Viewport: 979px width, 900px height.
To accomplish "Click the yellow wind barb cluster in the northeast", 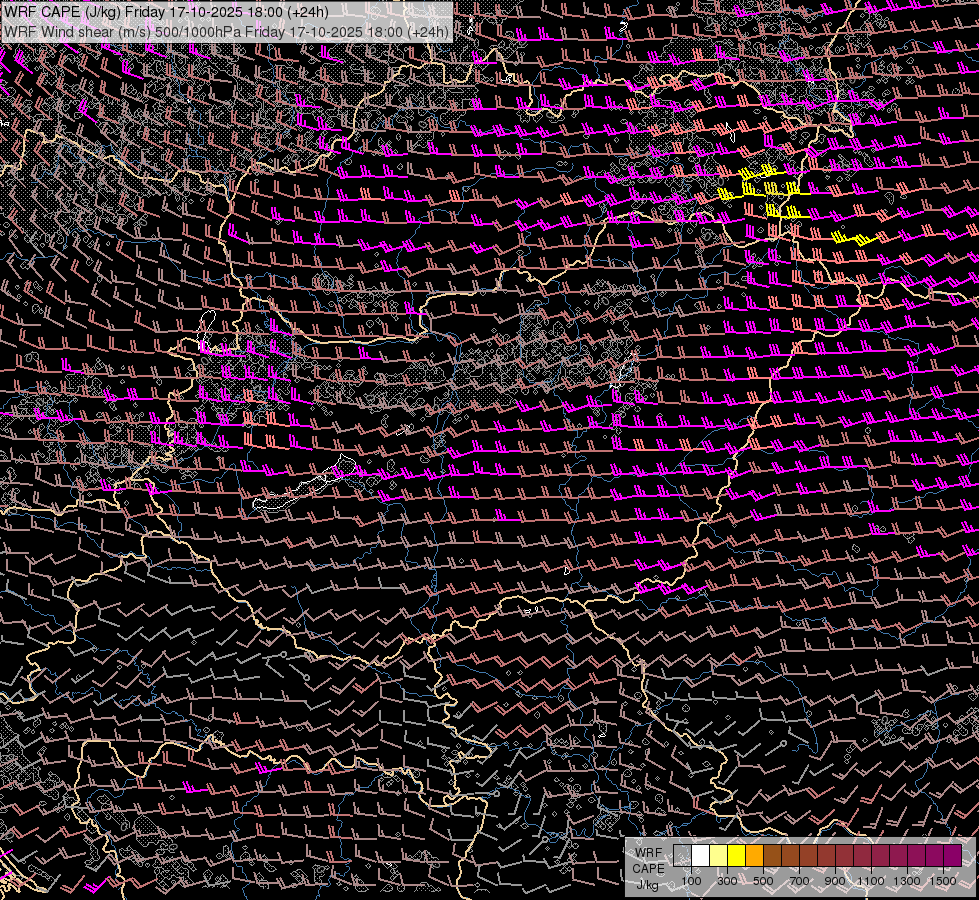I will click(770, 190).
